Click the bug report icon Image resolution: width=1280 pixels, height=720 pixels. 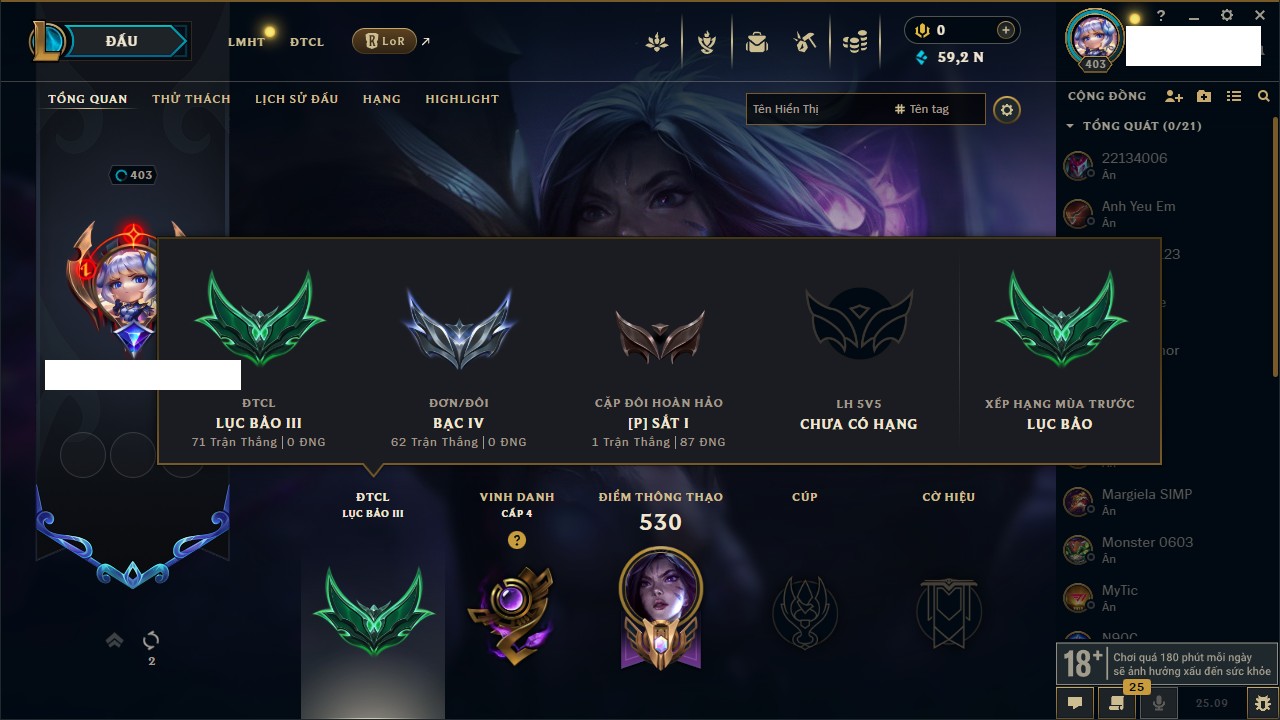pos(1261,703)
